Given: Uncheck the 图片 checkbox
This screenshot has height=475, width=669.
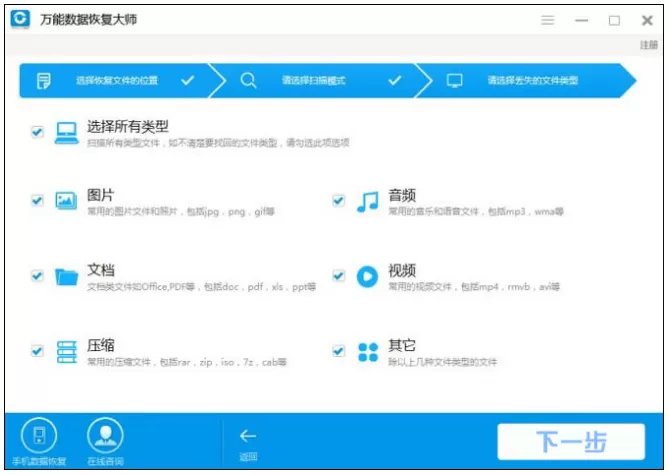Looking at the screenshot, I should pos(37,200).
